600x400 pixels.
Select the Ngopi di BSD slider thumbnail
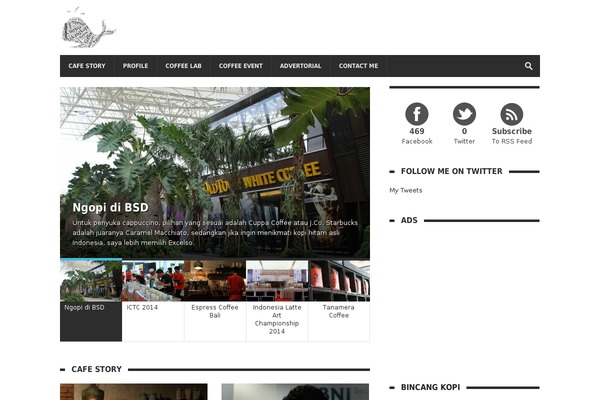(91, 281)
